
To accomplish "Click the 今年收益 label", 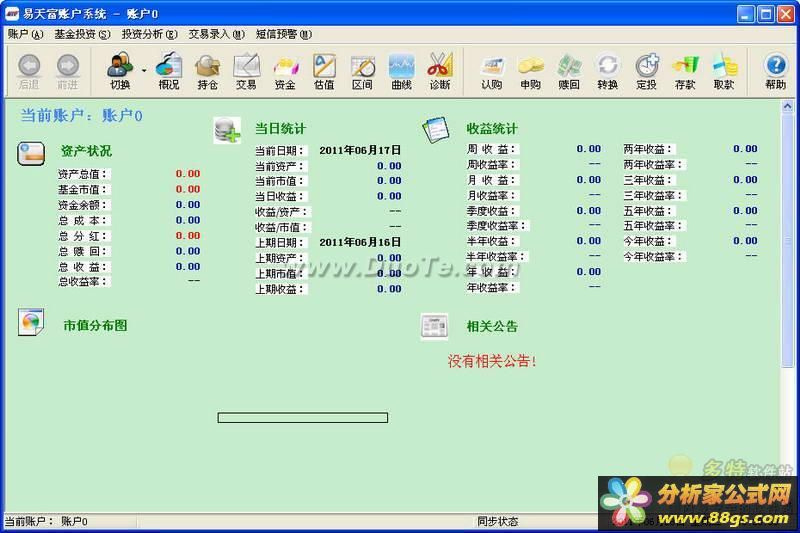I will tap(648, 241).
